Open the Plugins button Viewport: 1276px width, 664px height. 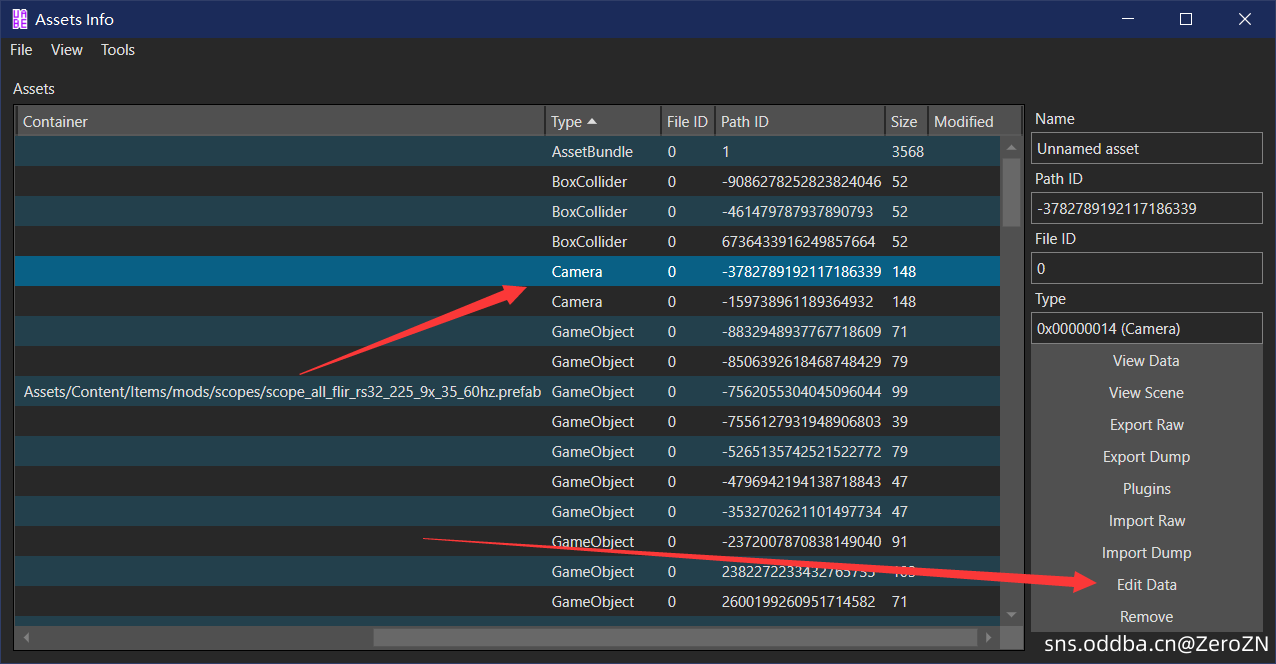[x=1146, y=489]
